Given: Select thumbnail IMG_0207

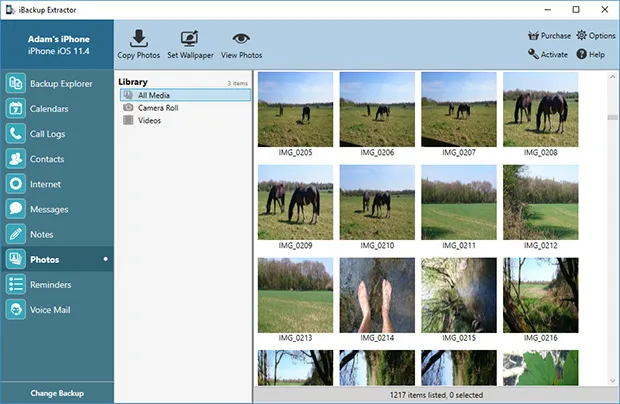Looking at the screenshot, I should click(x=459, y=109).
